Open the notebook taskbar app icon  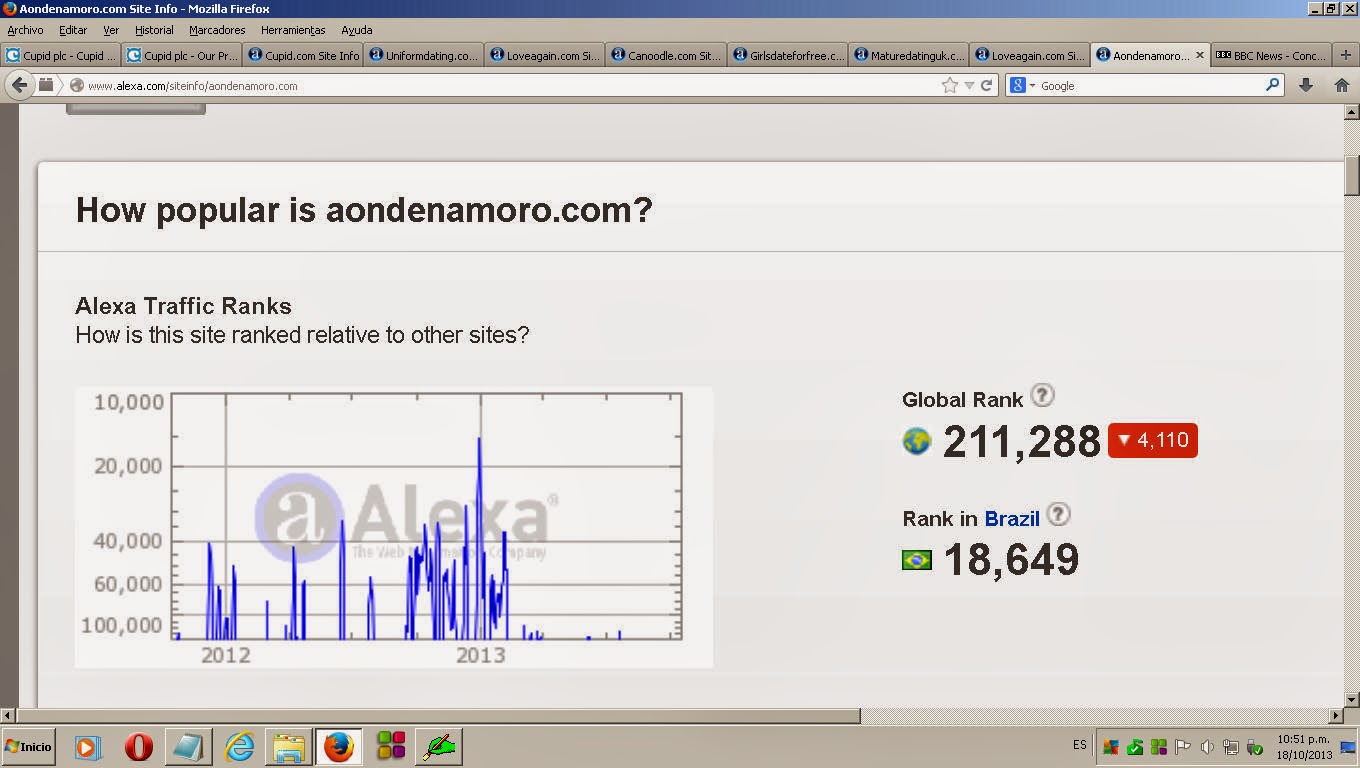click(188, 747)
